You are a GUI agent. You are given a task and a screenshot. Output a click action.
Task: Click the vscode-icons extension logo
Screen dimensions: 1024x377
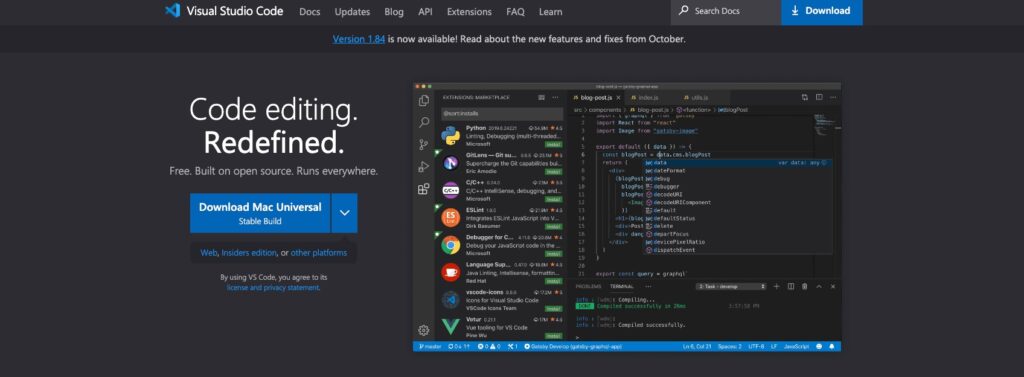point(451,299)
